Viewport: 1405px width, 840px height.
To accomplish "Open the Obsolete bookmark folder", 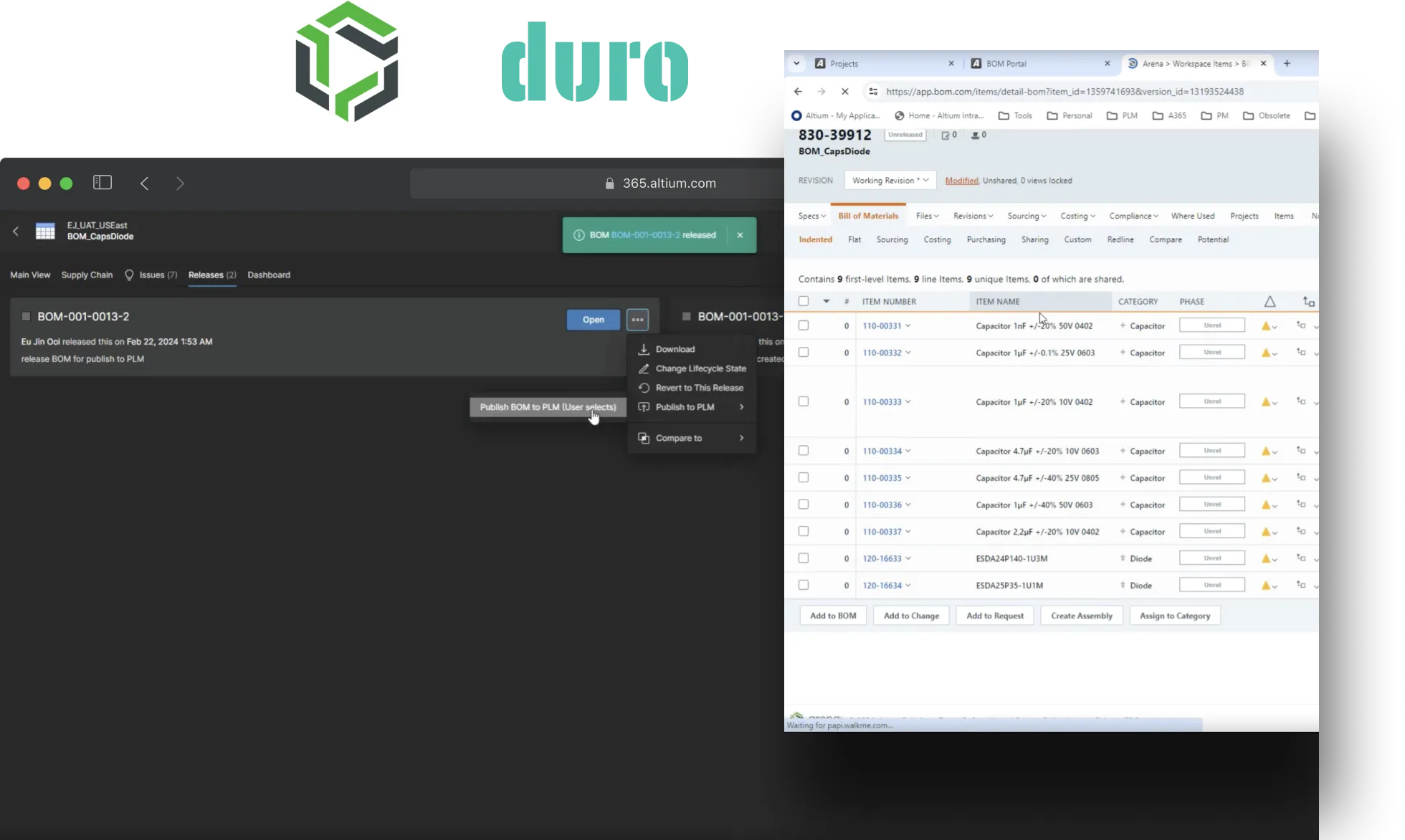I will [x=1266, y=115].
